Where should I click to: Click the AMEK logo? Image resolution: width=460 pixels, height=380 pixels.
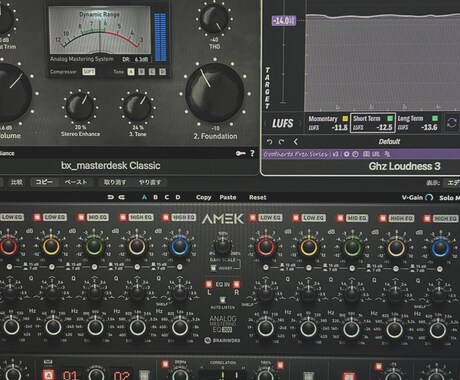pos(223,219)
